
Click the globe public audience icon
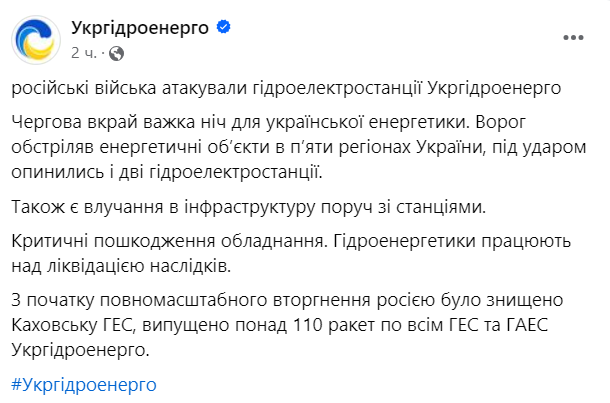point(116,50)
